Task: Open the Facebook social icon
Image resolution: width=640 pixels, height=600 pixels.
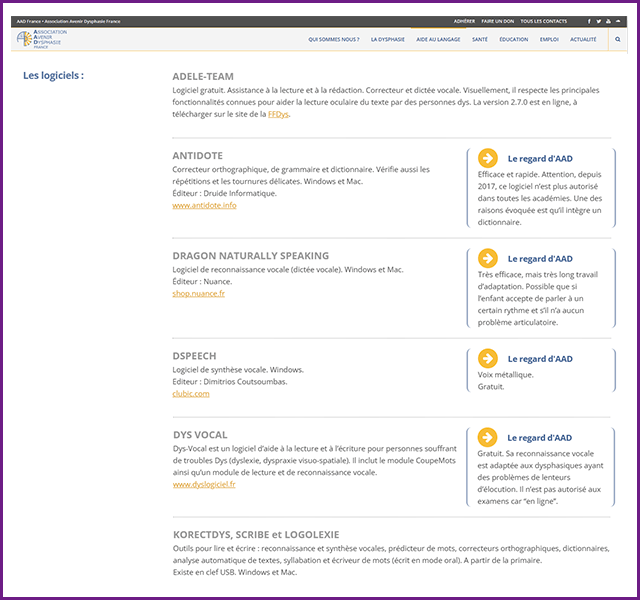Action: pos(589,21)
